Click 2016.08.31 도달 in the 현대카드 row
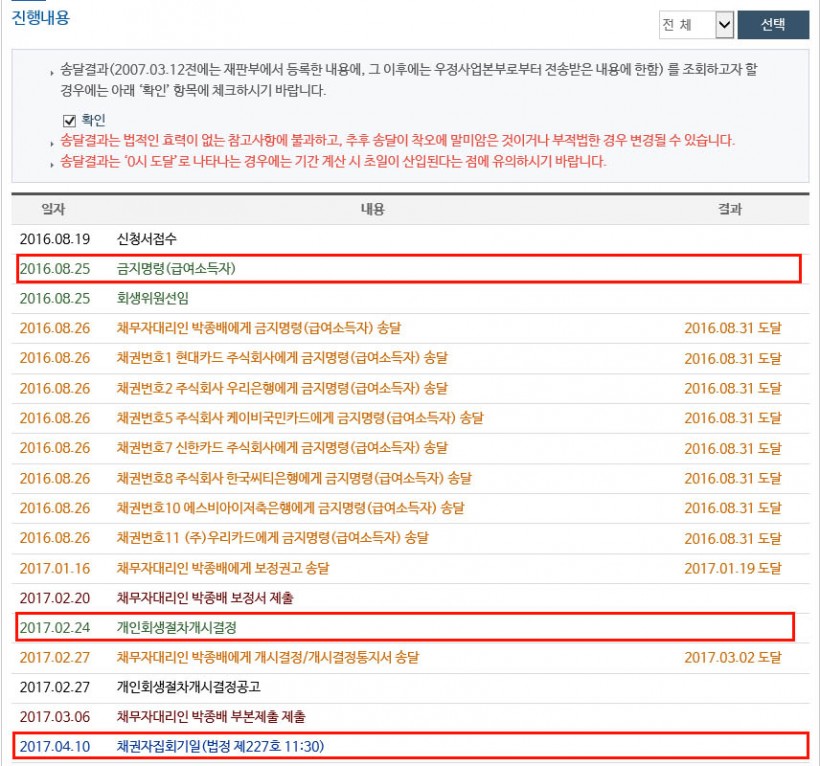 [733, 359]
